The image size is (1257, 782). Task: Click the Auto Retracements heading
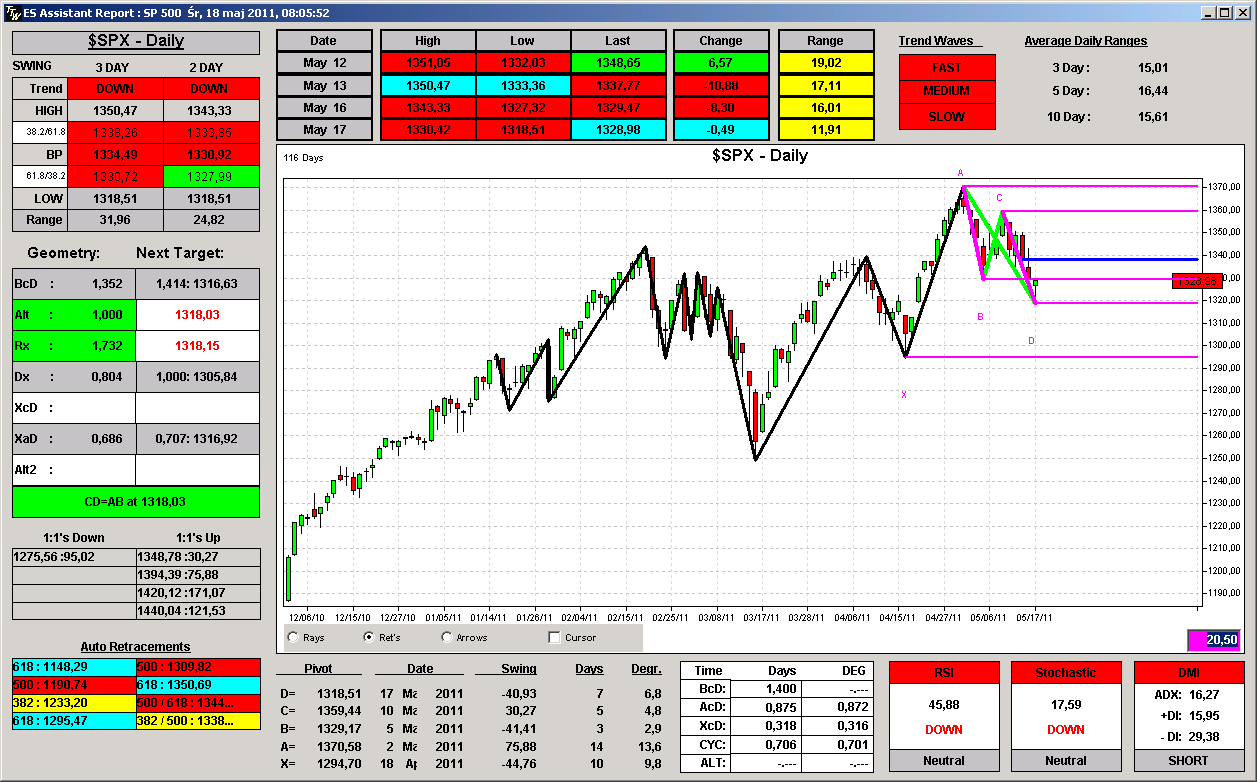click(136, 647)
